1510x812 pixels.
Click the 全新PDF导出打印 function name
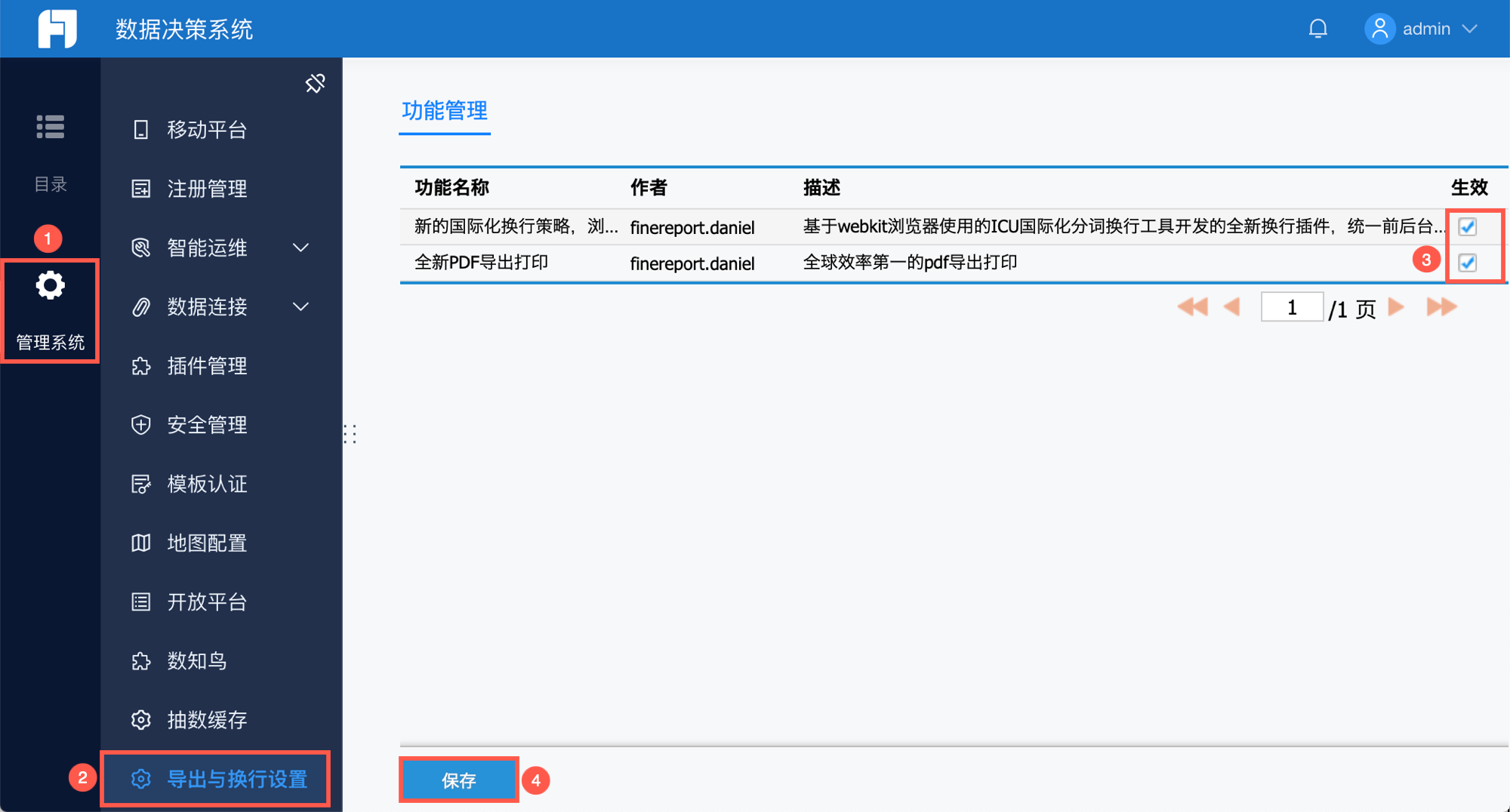pos(481,263)
